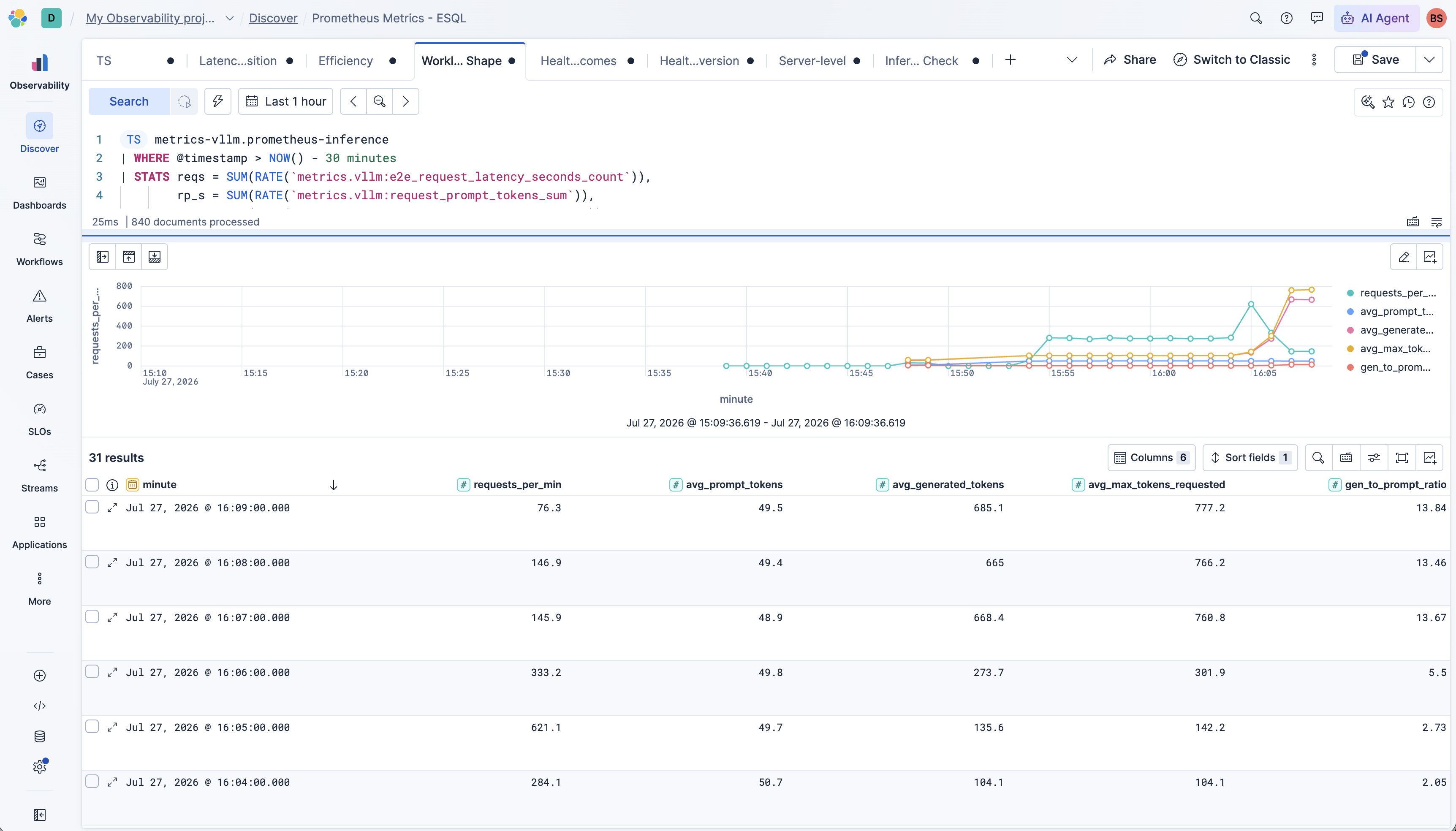The height and width of the screenshot is (831, 1456).
Task: Click the global search magnifier icon
Action: (x=1256, y=18)
